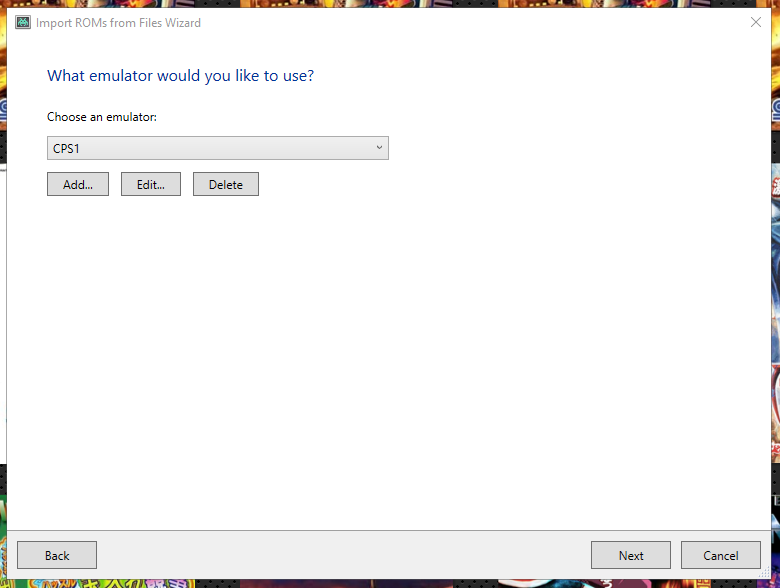Continue with the Next button
This screenshot has height=588, width=780.
click(x=631, y=555)
